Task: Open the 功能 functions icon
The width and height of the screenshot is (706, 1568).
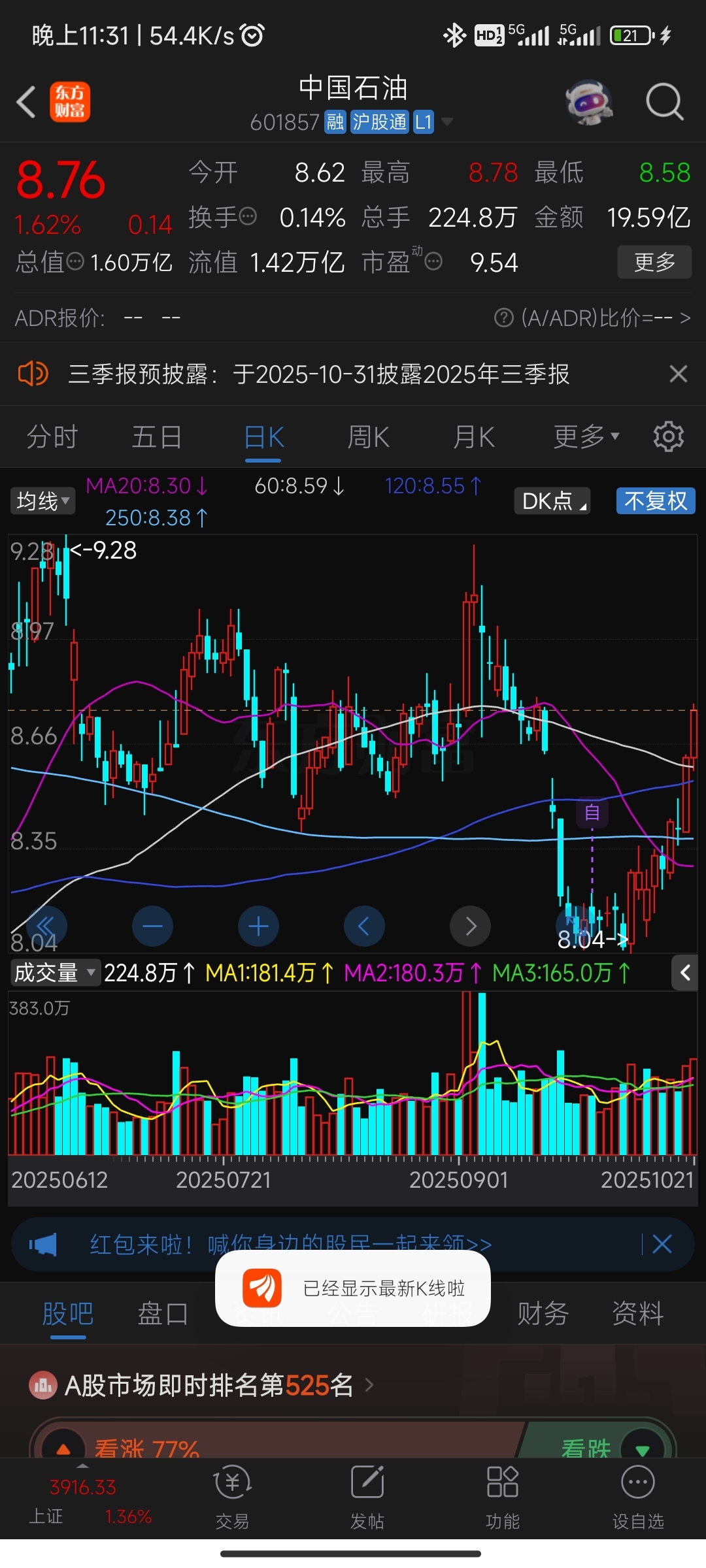Action: click(x=503, y=1497)
